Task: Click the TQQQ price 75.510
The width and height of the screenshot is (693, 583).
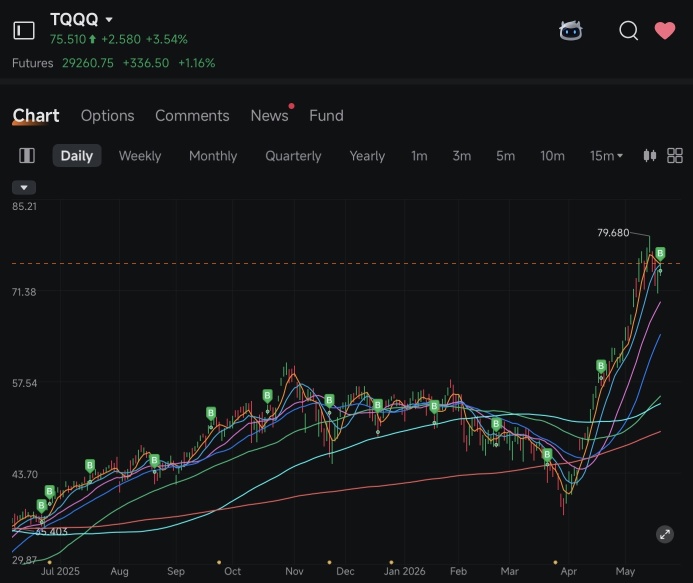Action: point(68,39)
